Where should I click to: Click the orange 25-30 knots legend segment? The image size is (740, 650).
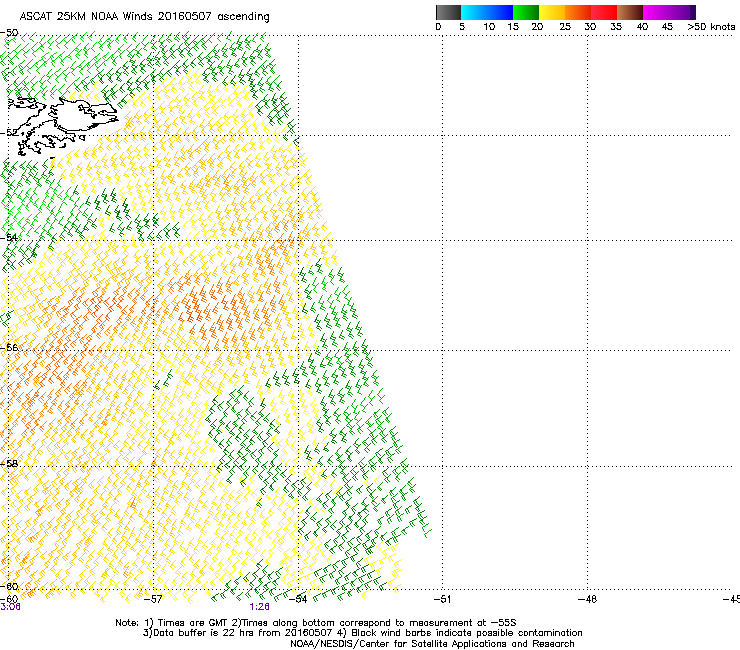pyautogui.click(x=578, y=12)
